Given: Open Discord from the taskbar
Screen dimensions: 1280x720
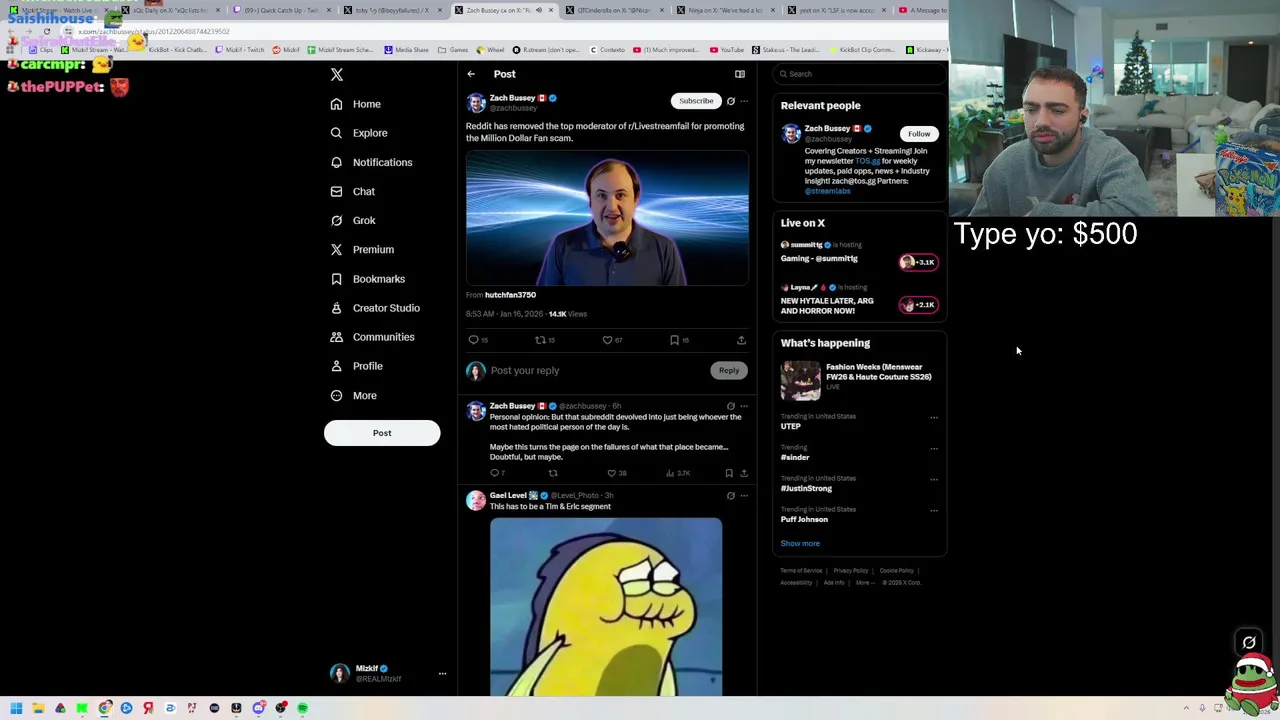Looking at the screenshot, I should [x=258, y=708].
